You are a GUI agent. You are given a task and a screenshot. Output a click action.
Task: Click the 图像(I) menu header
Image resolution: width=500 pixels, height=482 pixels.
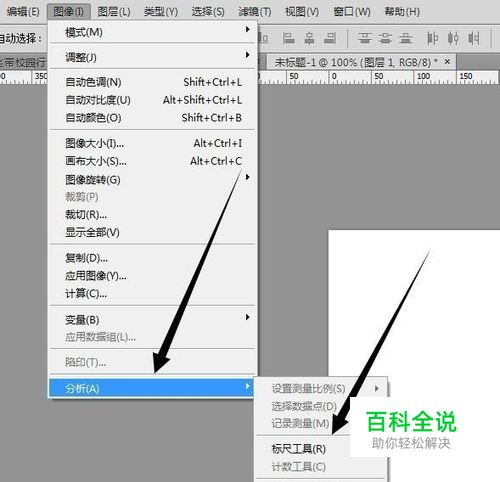[x=69, y=12]
